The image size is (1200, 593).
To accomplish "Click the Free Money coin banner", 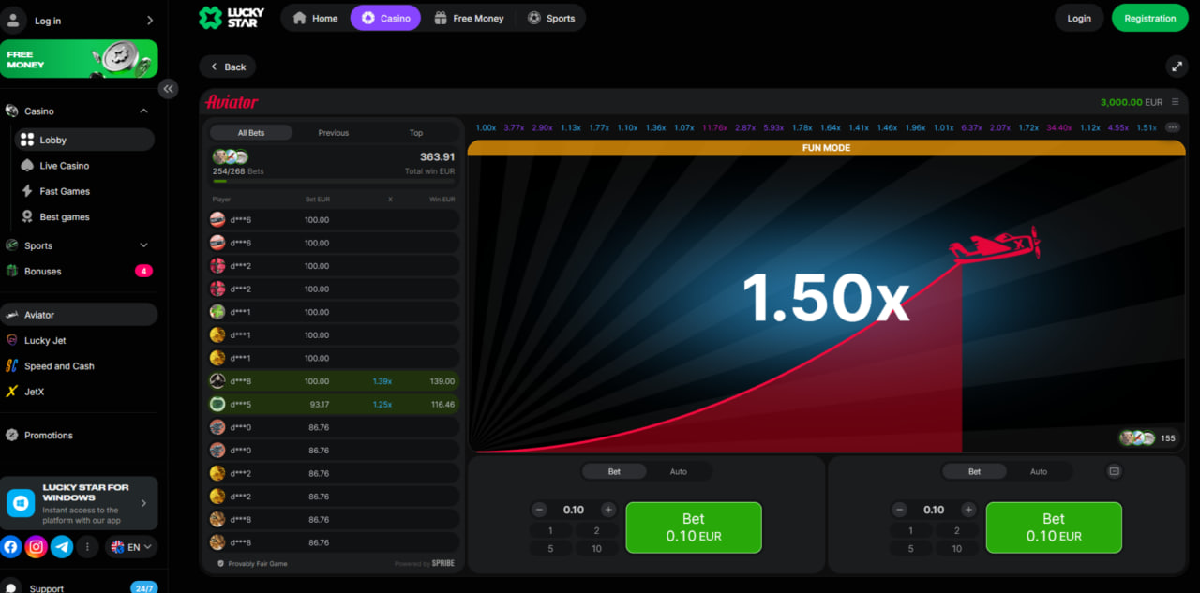I will pyautogui.click(x=79, y=58).
